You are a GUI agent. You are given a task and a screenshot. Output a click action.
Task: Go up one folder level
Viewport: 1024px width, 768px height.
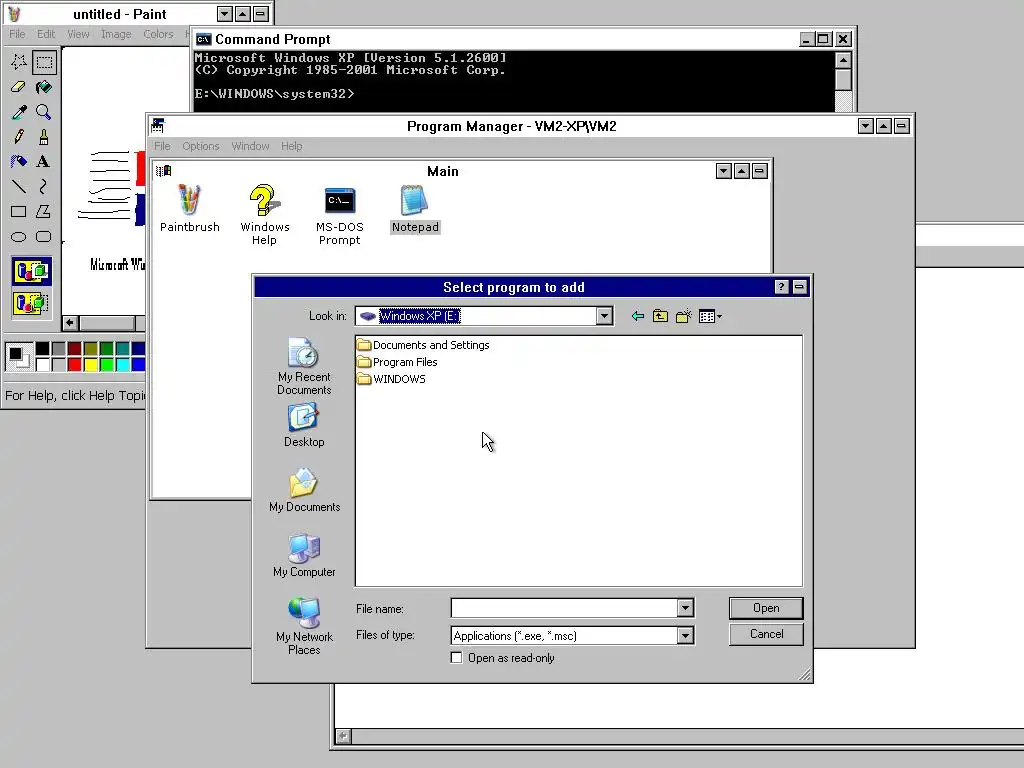pos(660,317)
